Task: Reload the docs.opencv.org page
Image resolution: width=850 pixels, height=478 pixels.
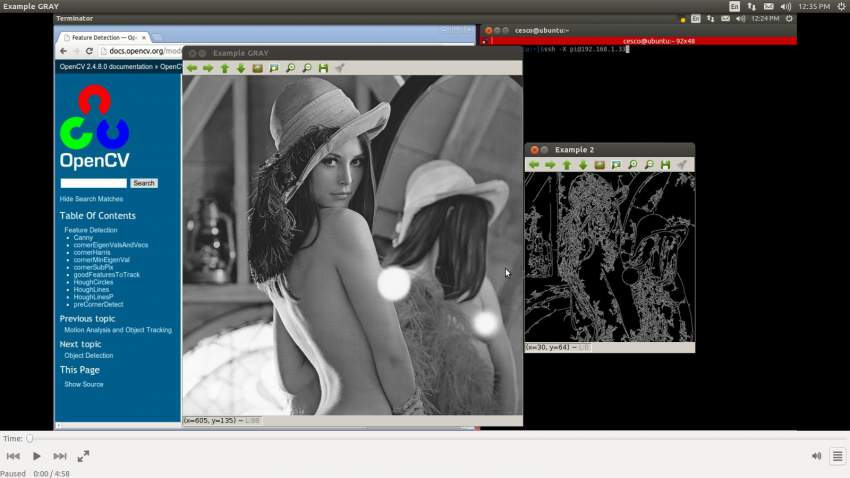Action: pyautogui.click(x=89, y=51)
